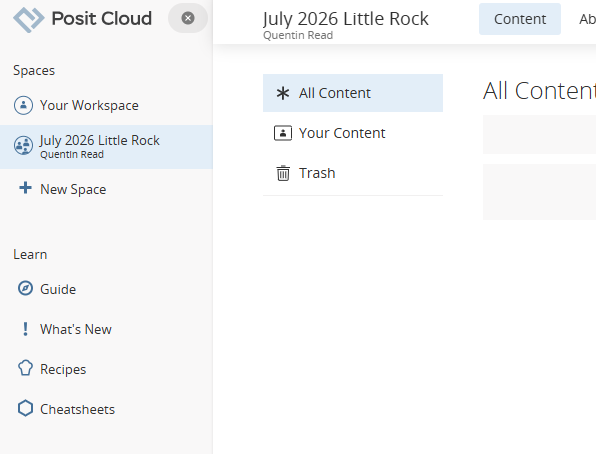Click the plus icon for New Space
Screen dimensions: 596x454
tap(25, 188)
